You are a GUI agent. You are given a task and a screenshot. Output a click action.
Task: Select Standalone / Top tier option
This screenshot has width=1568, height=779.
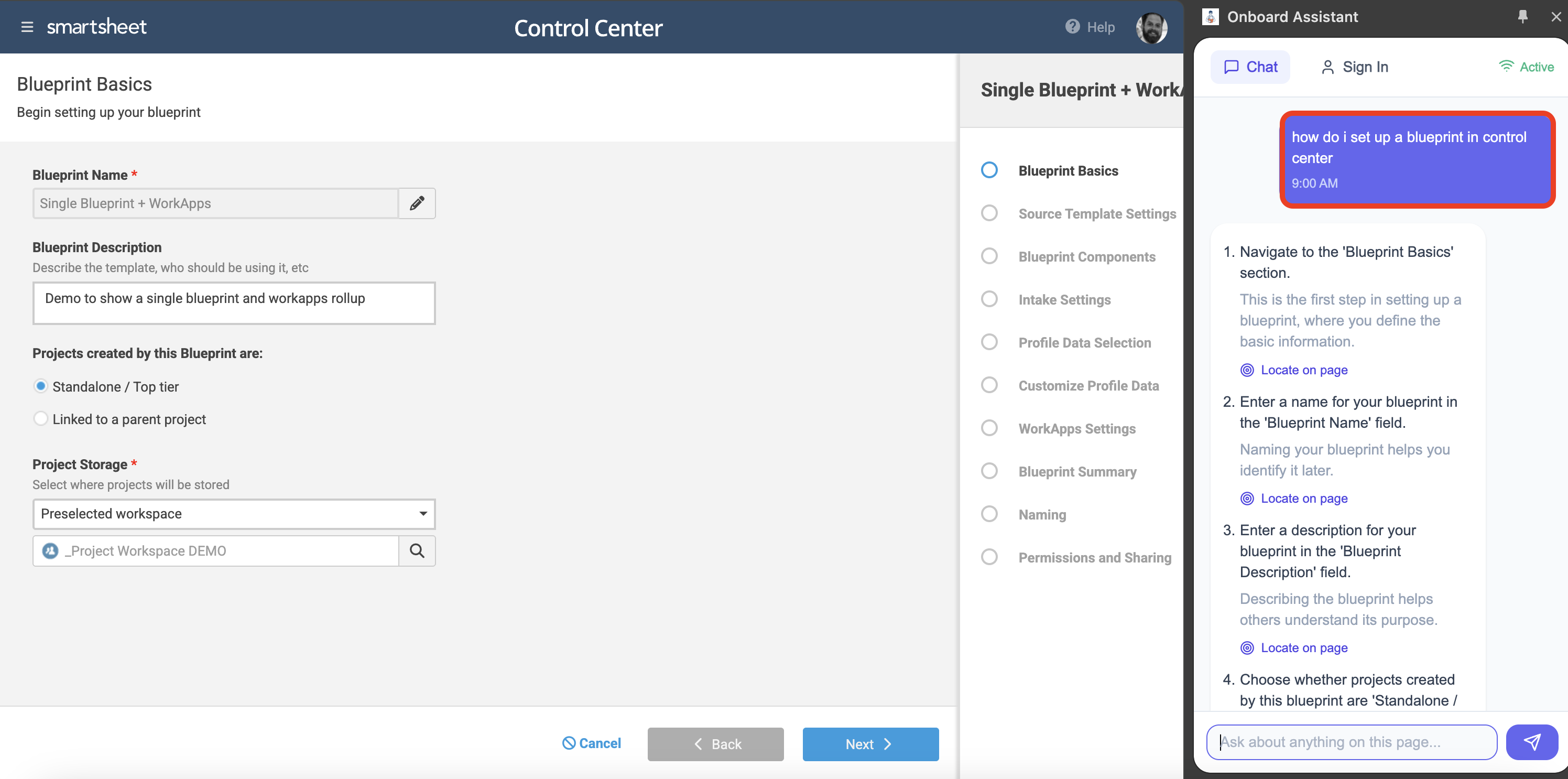click(41, 386)
